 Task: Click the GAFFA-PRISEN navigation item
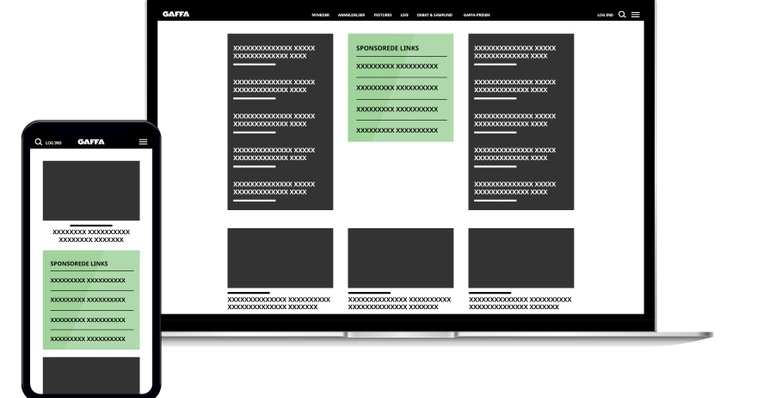(x=477, y=15)
